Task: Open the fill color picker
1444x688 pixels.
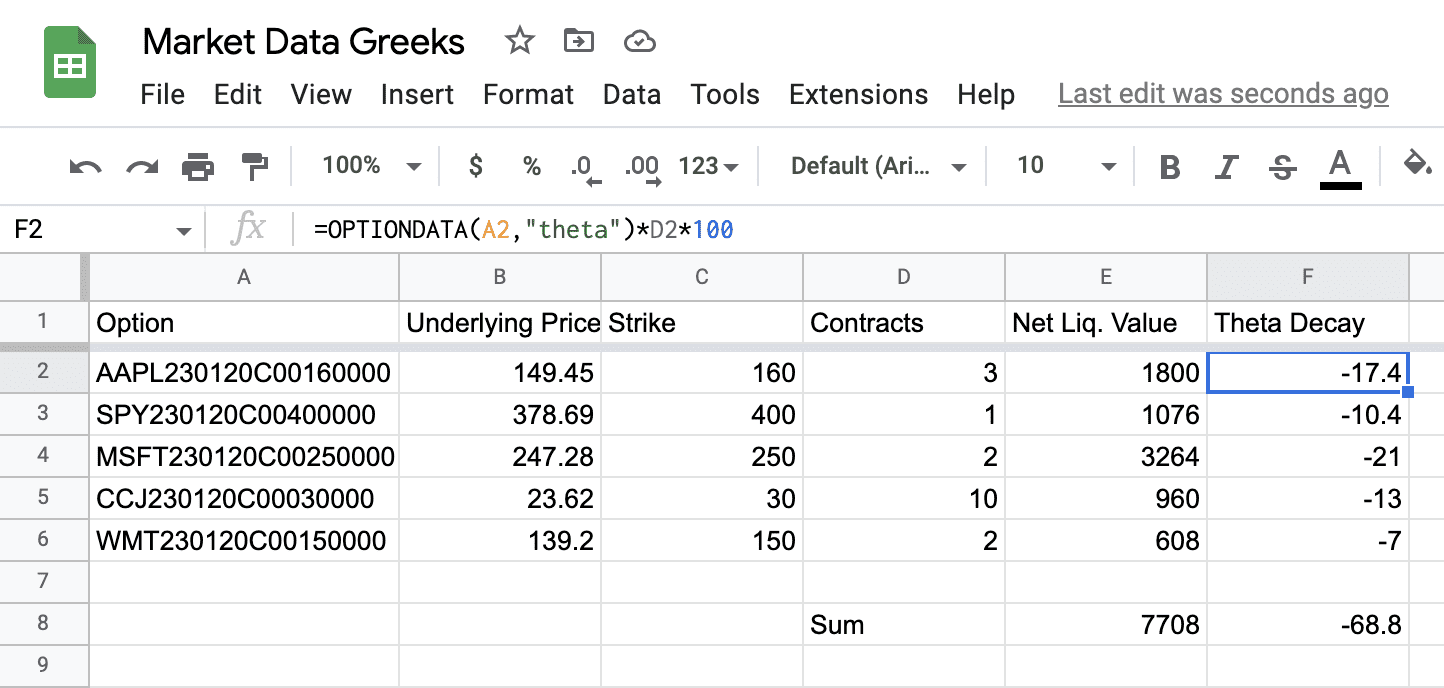Action: pyautogui.click(x=1417, y=165)
